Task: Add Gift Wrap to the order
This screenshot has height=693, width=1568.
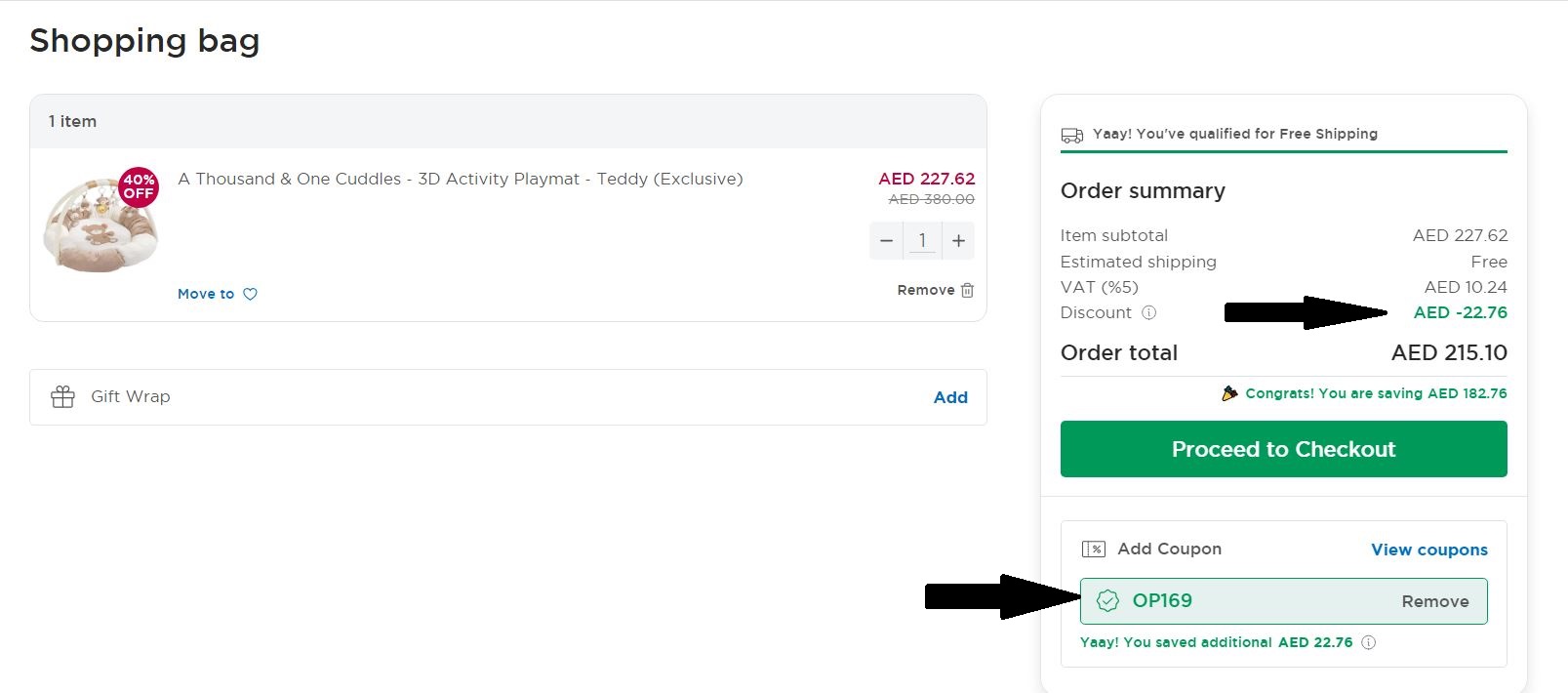Action: 950,397
